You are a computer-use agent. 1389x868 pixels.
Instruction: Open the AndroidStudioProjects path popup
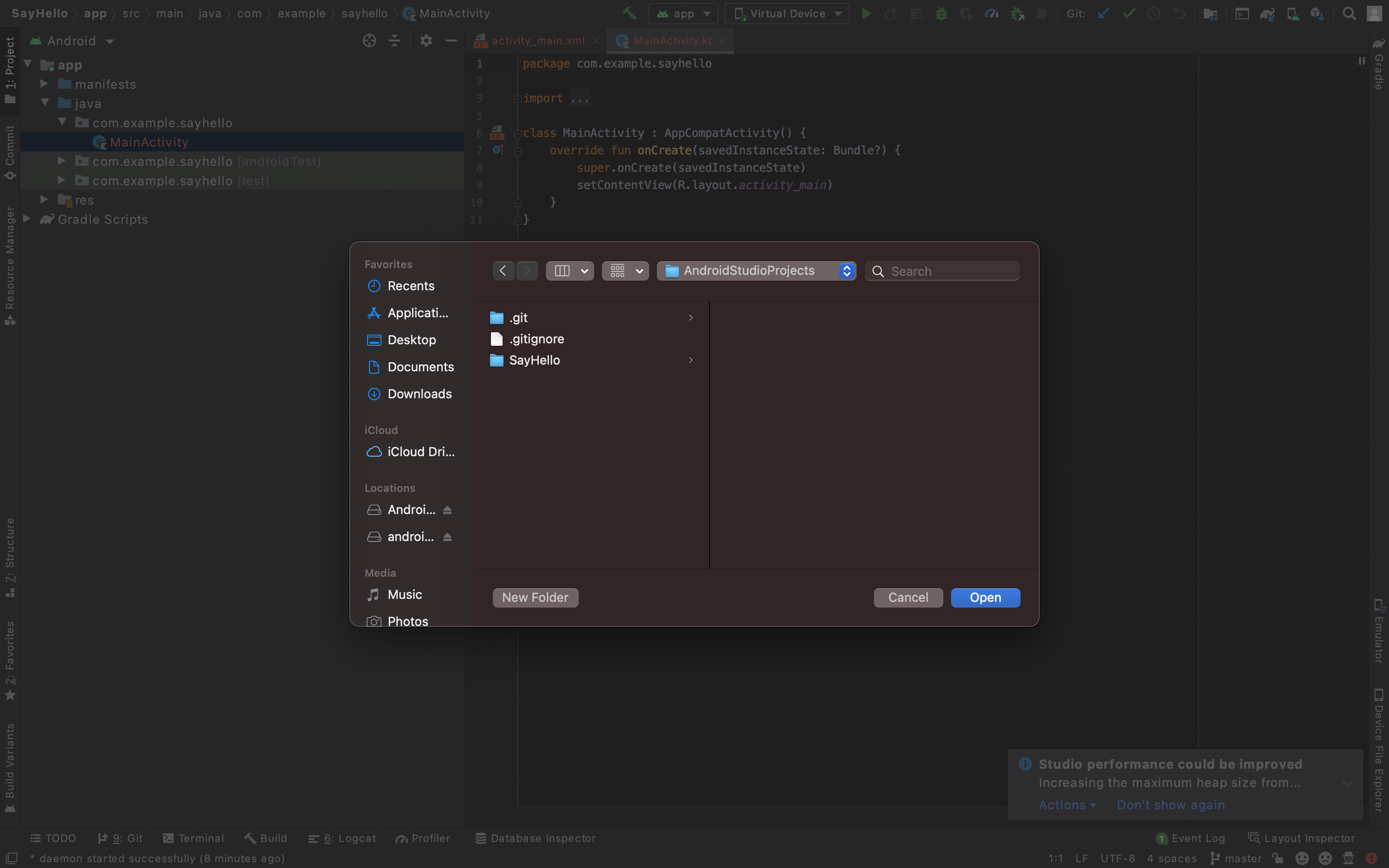click(757, 271)
